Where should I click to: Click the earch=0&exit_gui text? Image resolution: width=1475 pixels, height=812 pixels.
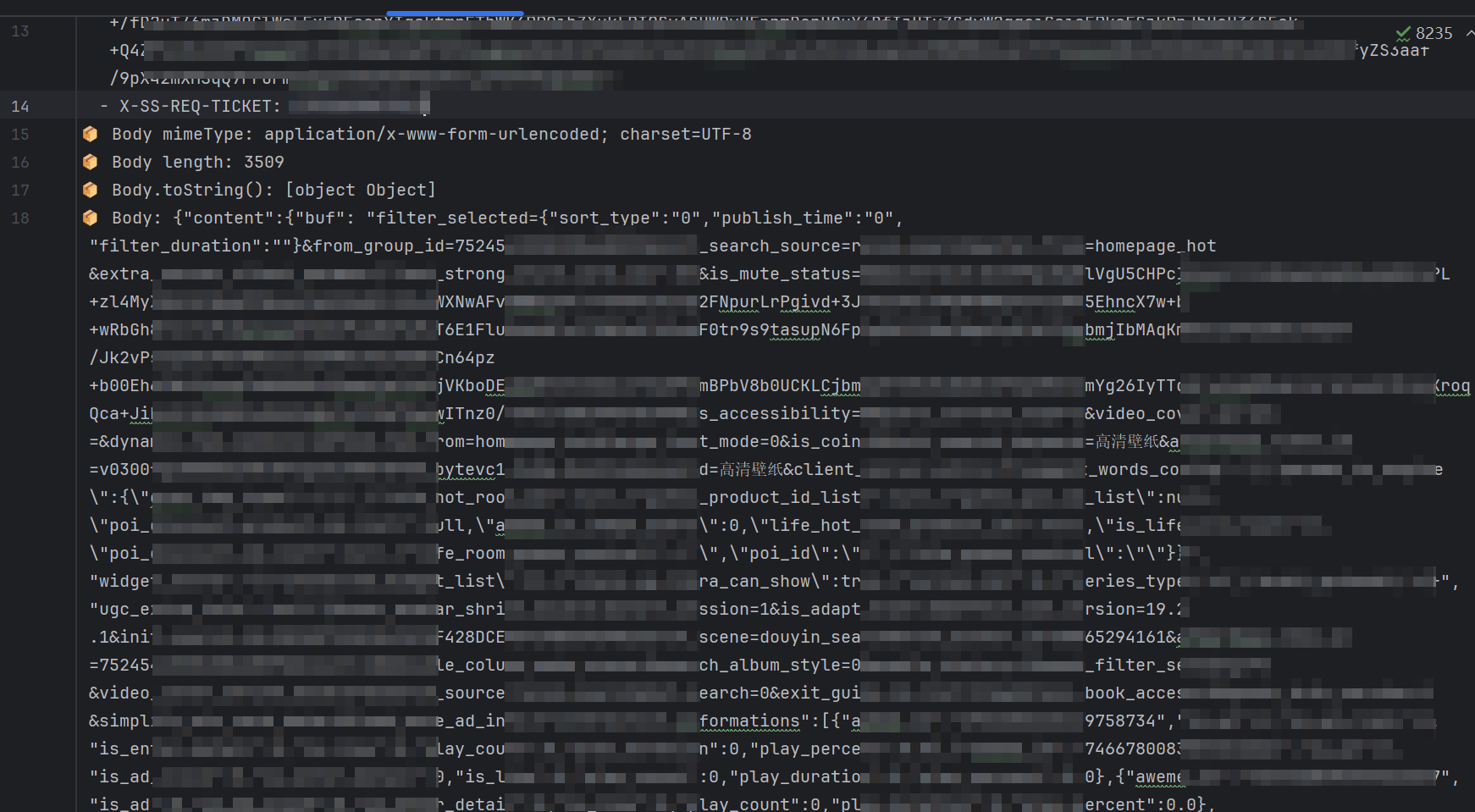(780, 693)
